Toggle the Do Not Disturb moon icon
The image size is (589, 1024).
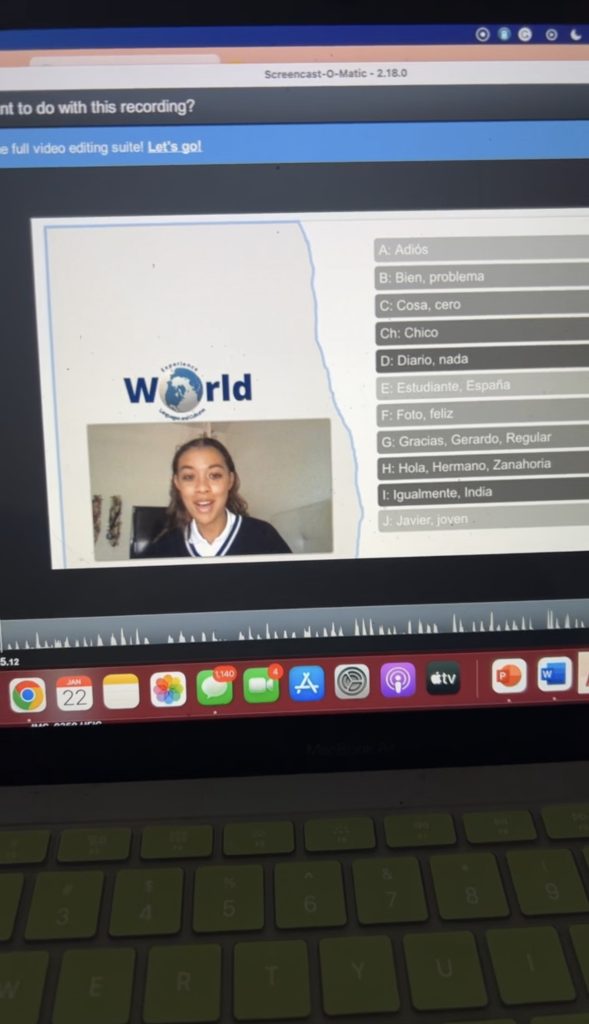pos(575,35)
